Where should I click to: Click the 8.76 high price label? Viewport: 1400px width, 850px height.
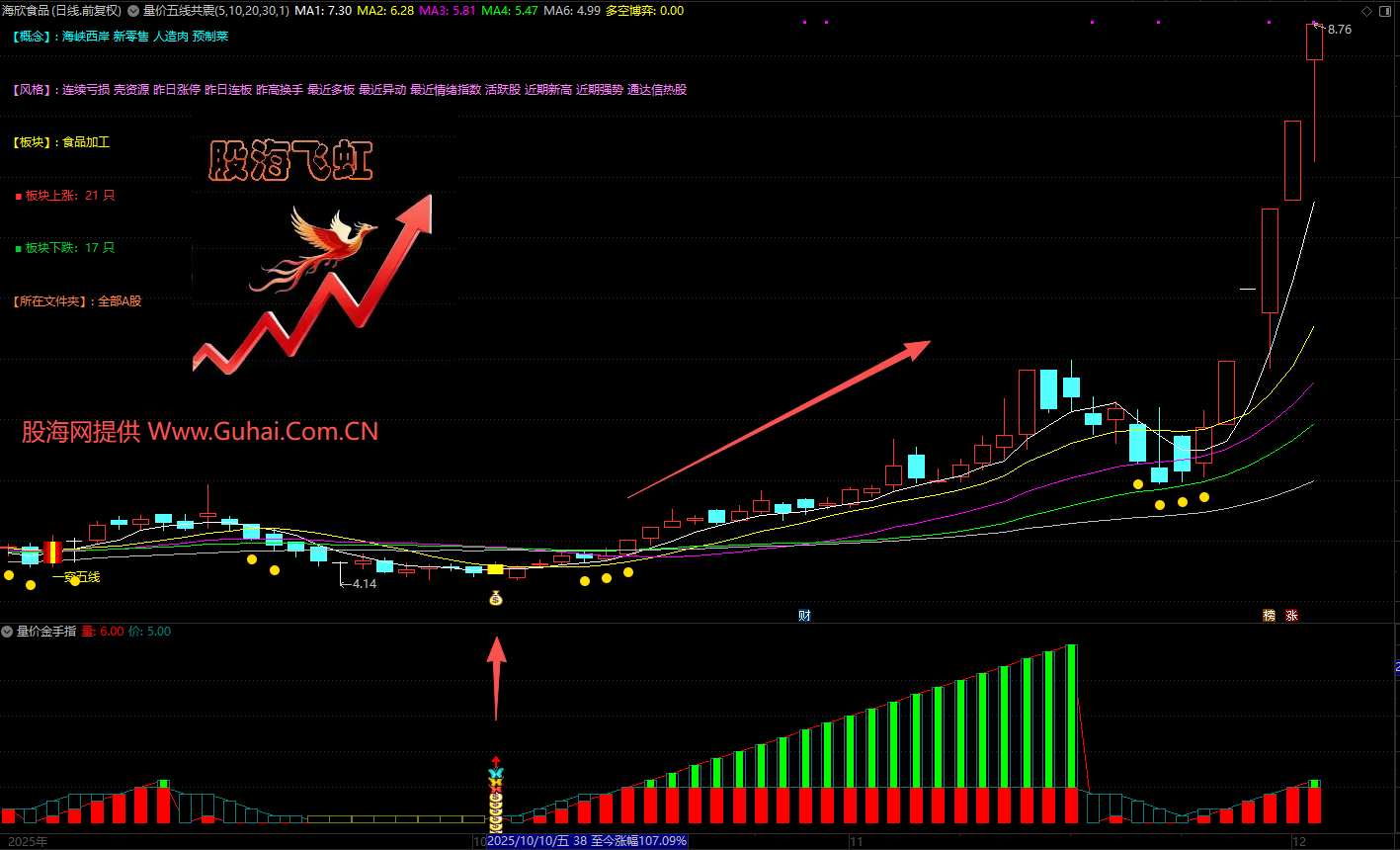tap(1340, 30)
